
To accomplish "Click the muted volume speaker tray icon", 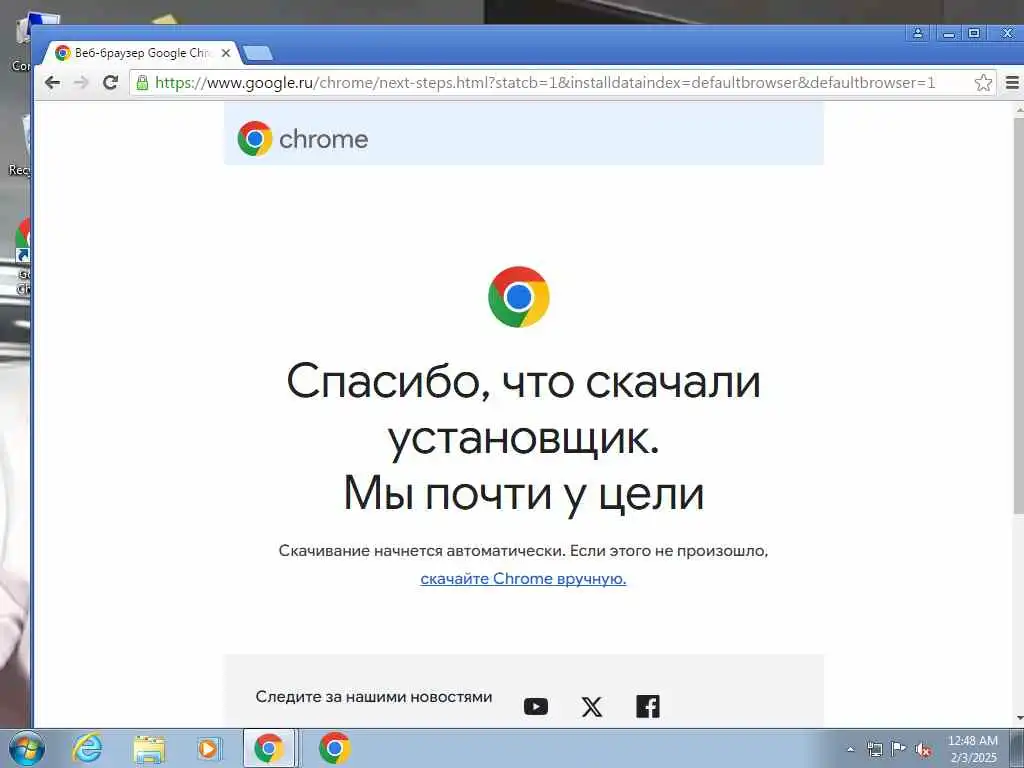I will click(923, 750).
